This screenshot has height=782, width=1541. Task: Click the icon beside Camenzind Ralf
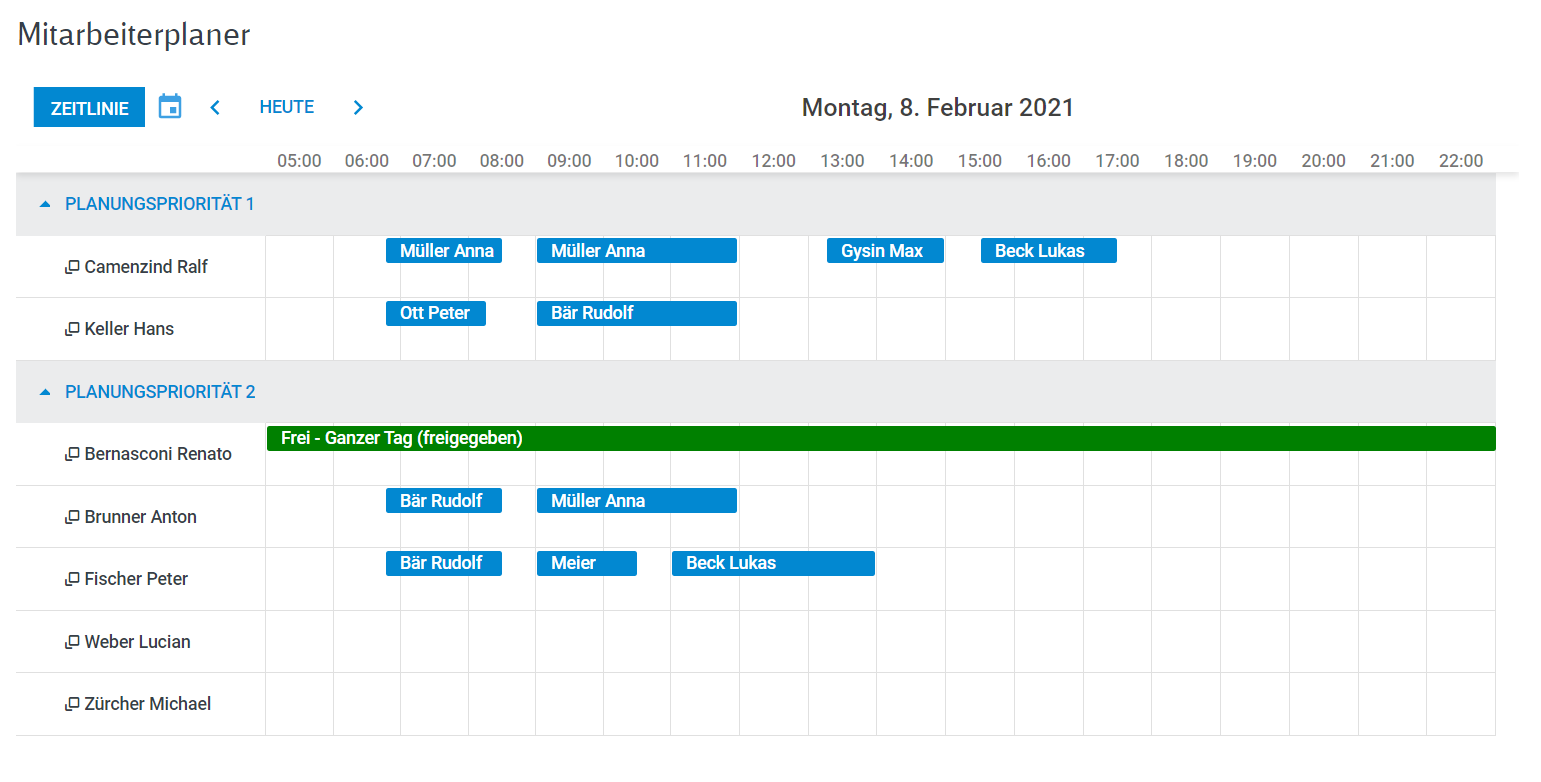72,267
